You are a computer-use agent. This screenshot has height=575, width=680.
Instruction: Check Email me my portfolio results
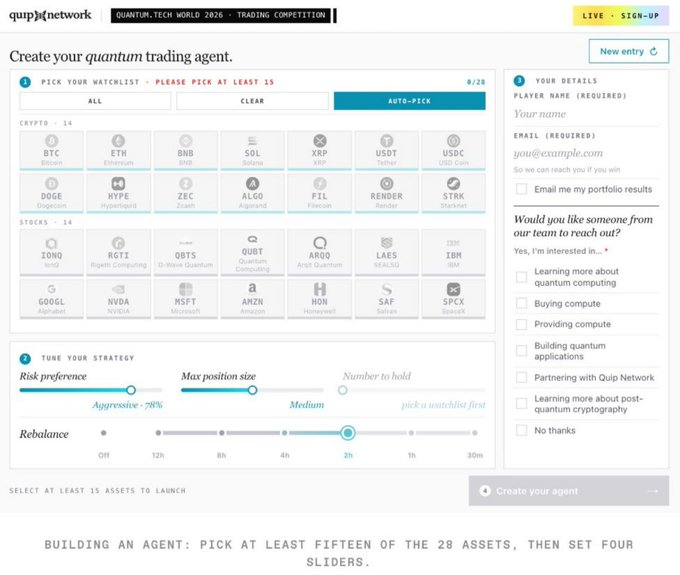point(522,189)
